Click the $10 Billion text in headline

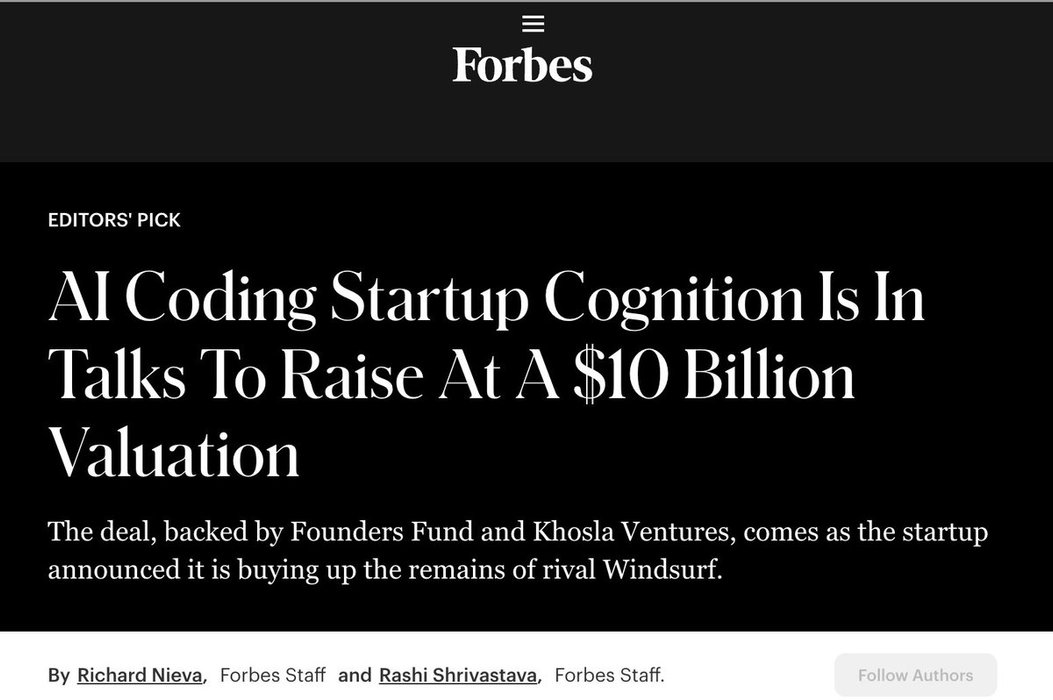click(x=711, y=377)
